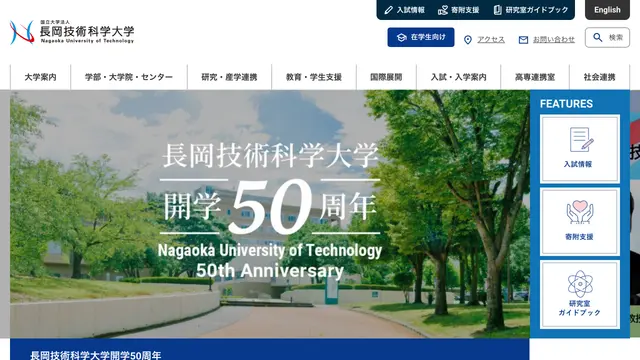Open the 寄附支援 heart-in-hands feature card
The image size is (640, 360).
[x=580, y=222]
